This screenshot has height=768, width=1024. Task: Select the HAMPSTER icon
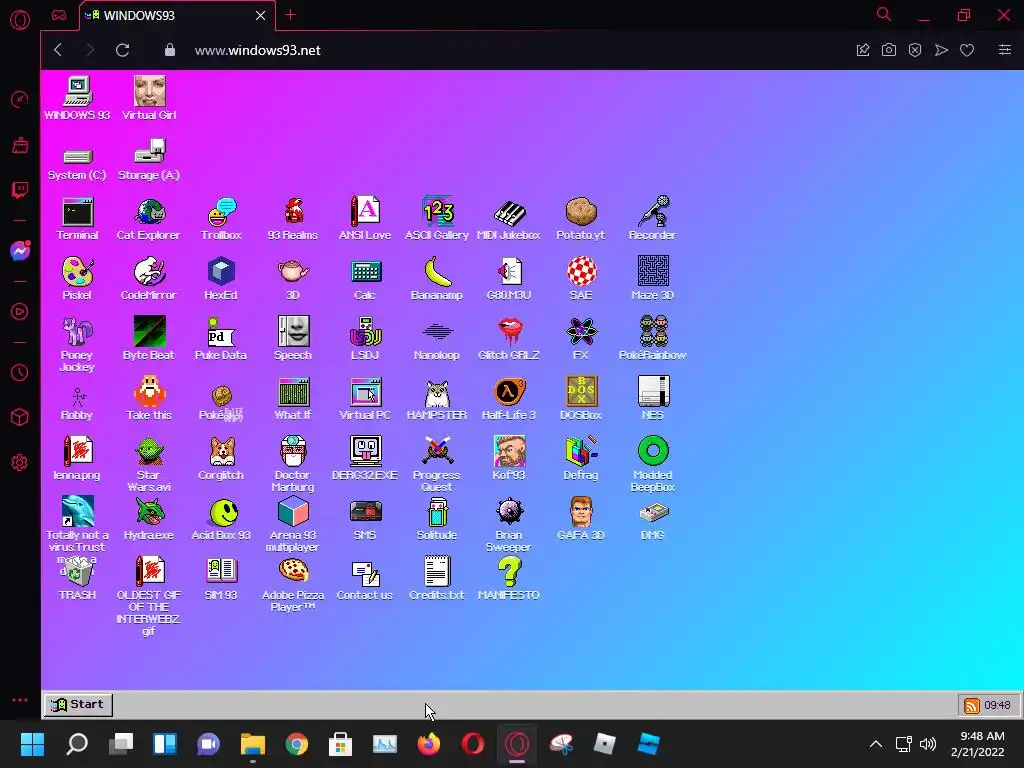coord(436,399)
